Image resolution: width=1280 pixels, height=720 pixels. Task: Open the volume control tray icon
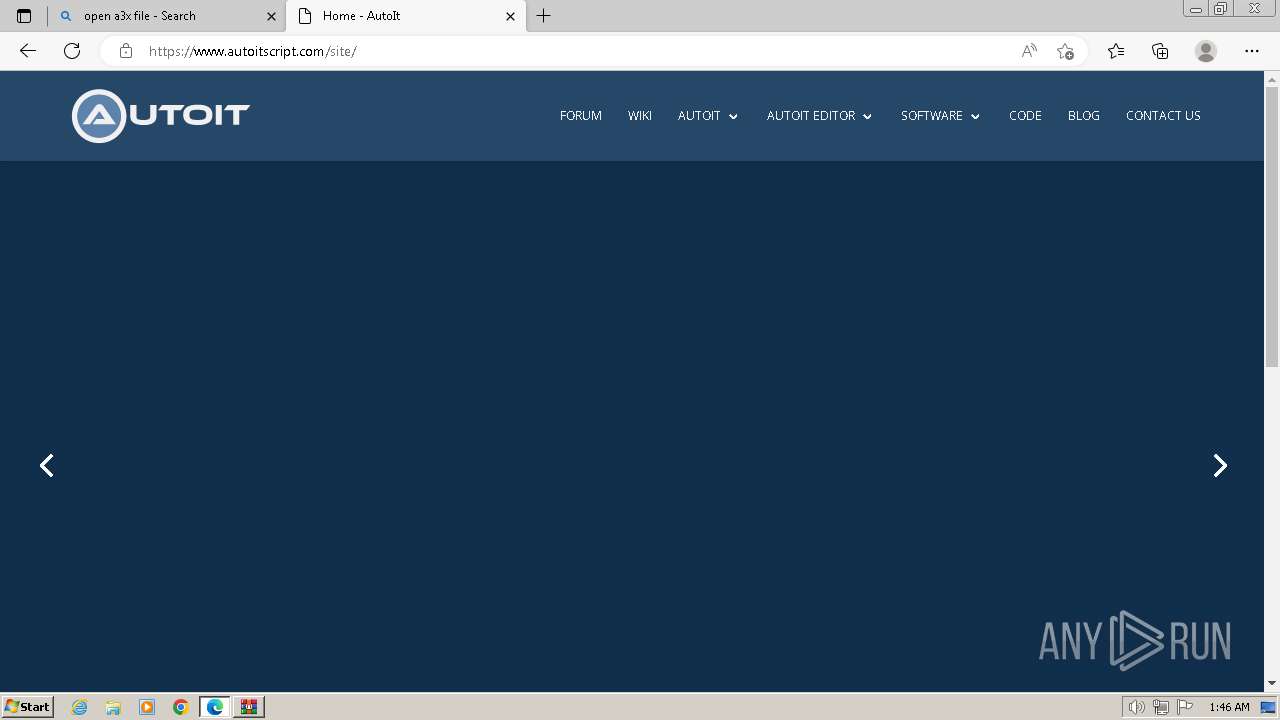1137,707
